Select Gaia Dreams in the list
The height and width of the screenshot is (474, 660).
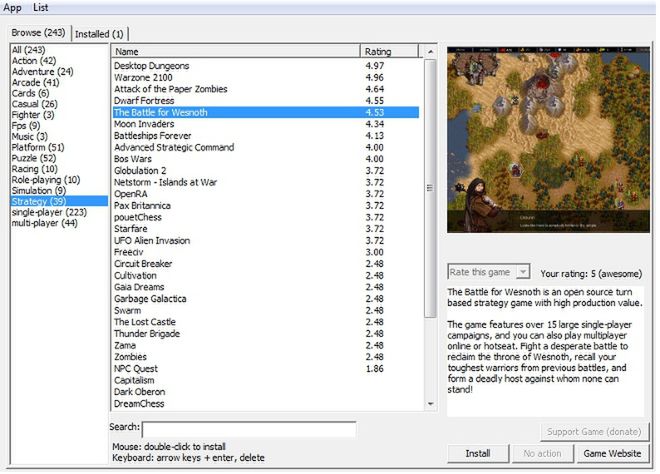click(x=266, y=287)
